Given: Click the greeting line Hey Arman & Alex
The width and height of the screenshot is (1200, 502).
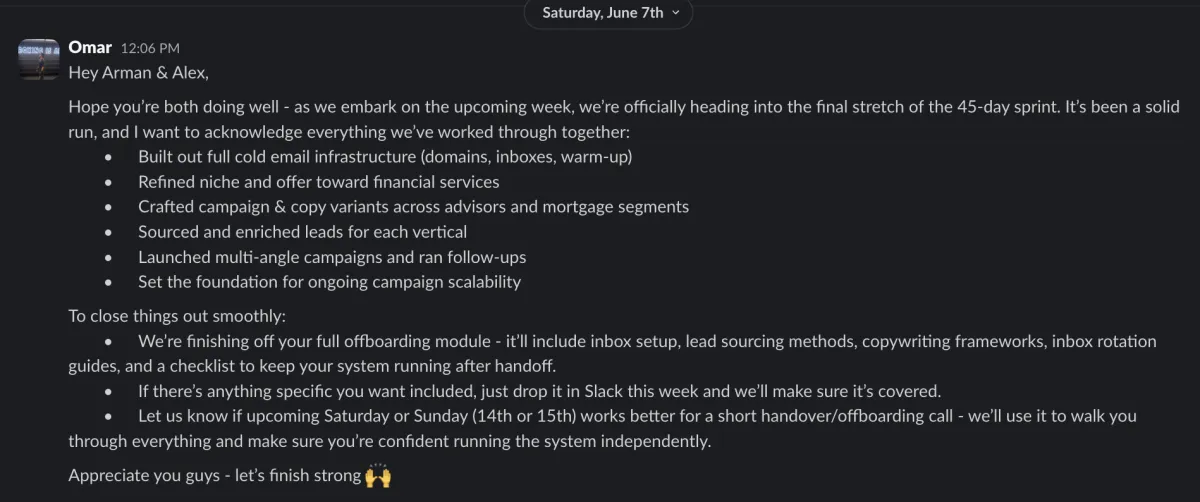Looking at the screenshot, I should click(x=138, y=72).
